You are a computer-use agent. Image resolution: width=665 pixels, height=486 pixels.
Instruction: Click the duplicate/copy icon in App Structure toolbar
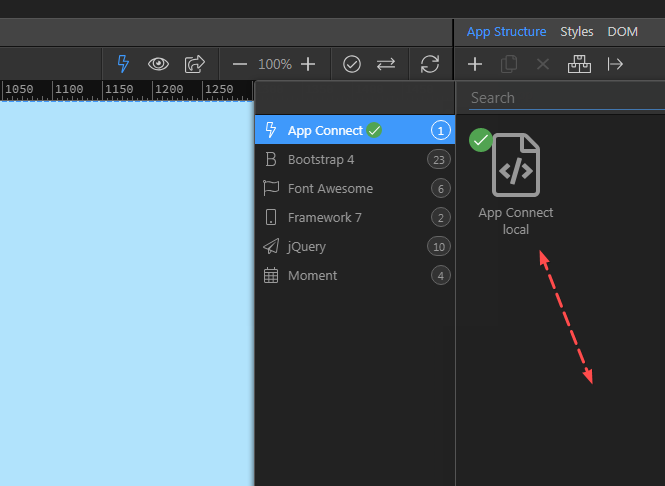click(x=509, y=64)
